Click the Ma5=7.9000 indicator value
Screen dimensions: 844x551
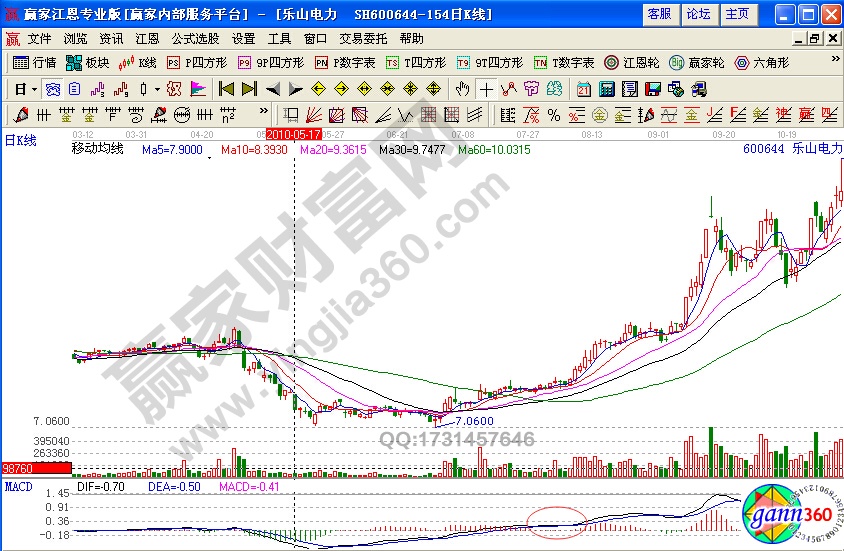click(x=172, y=150)
